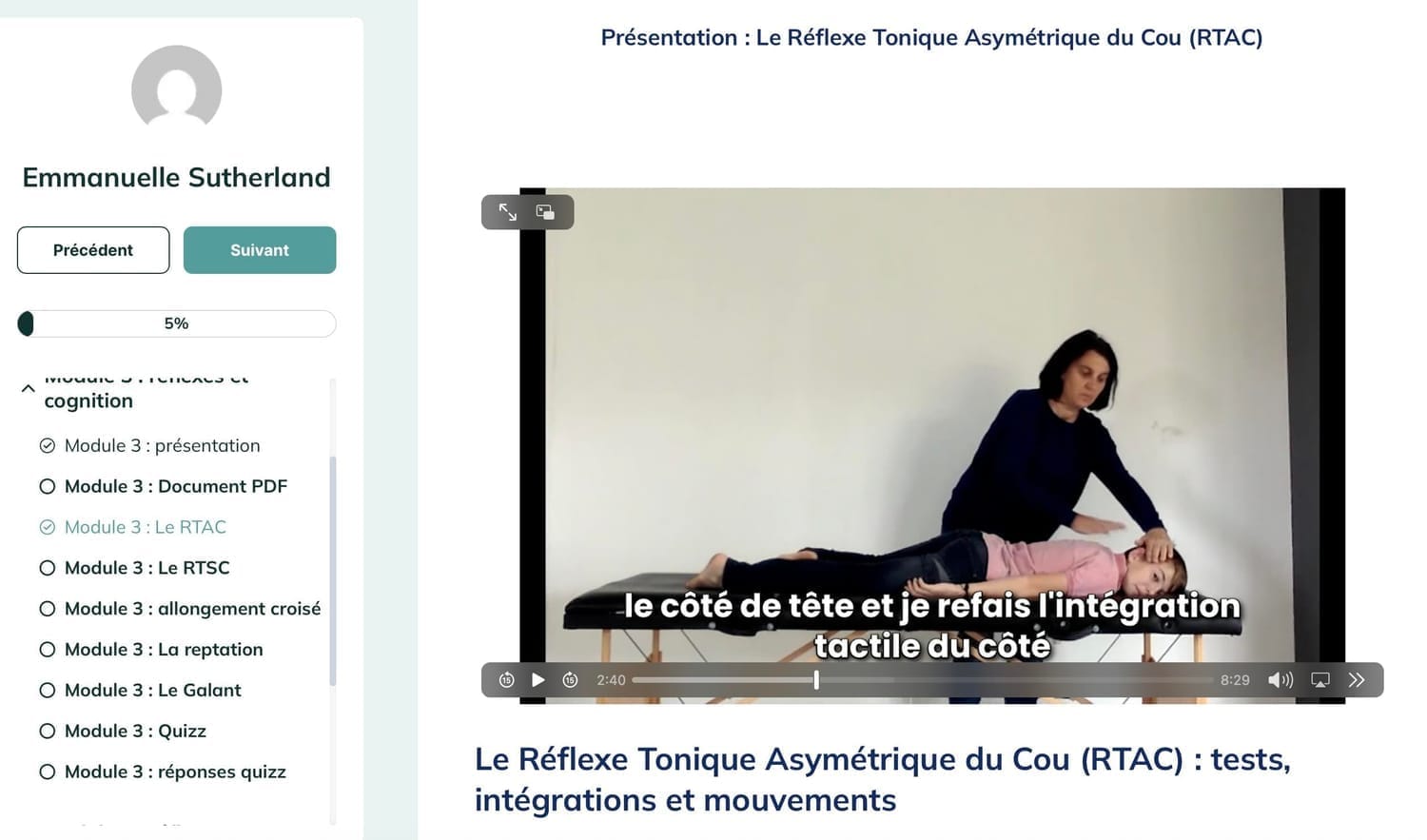
Task: Show more video controls chevrons
Action: [x=1357, y=680]
